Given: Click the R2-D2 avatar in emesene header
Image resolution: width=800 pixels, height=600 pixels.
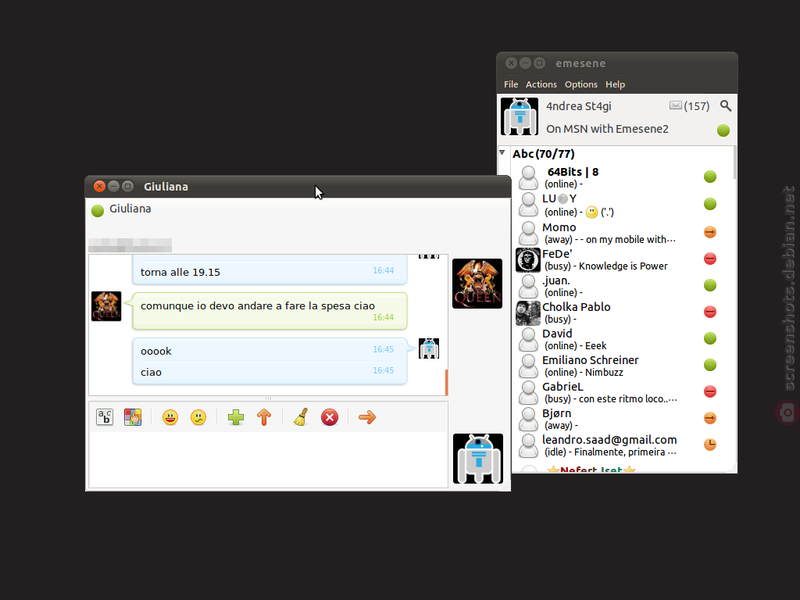Looking at the screenshot, I should pos(519,116).
